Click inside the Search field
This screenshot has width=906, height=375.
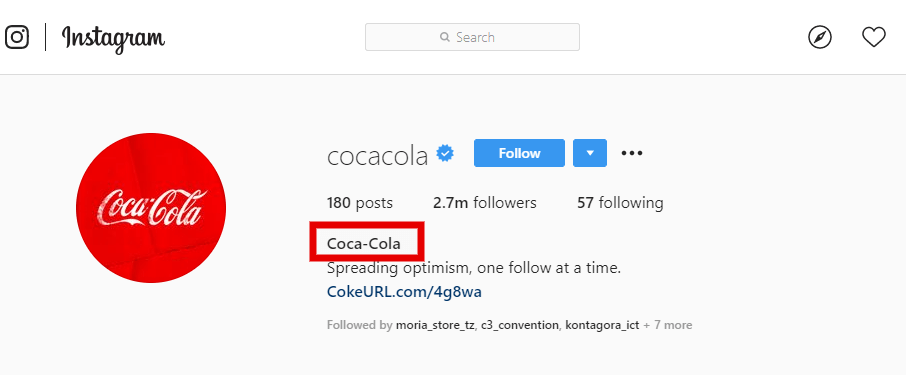coord(472,37)
